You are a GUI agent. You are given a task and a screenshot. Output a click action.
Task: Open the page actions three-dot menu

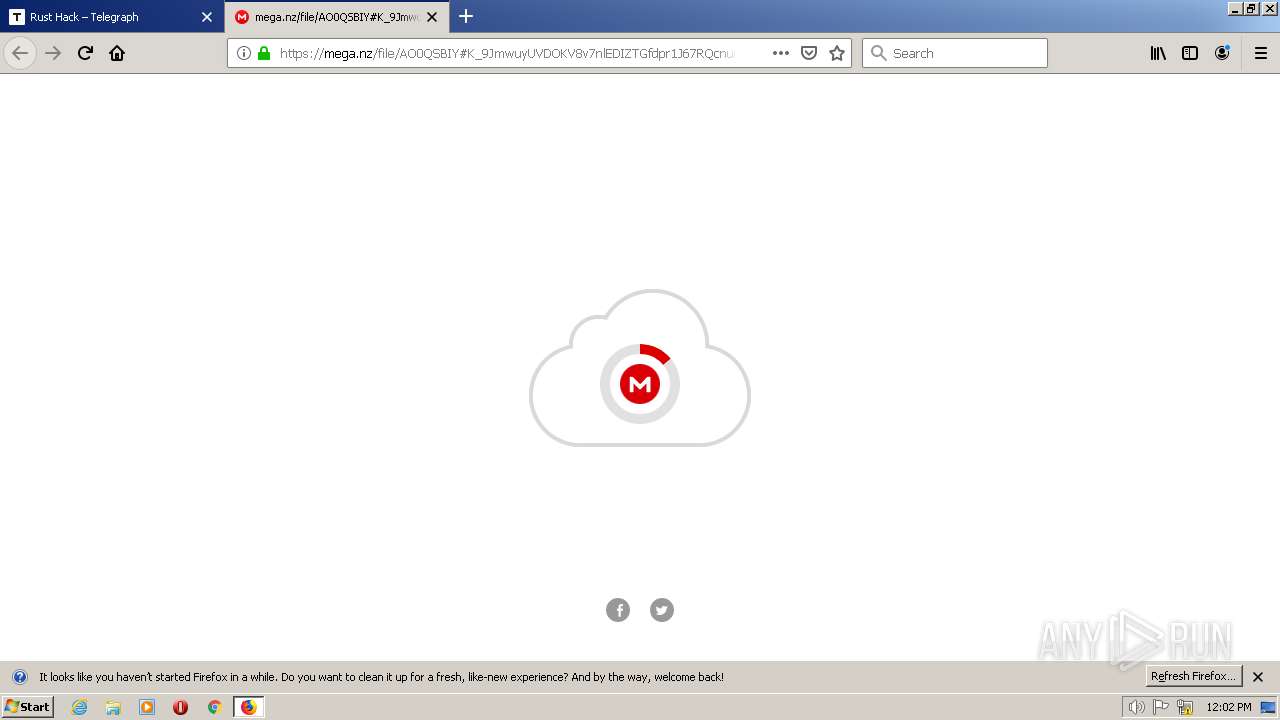click(x=781, y=53)
